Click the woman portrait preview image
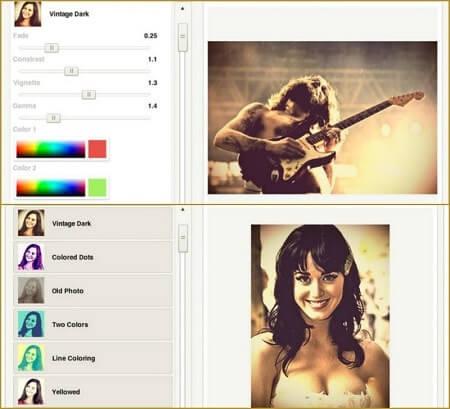The image size is (450, 409). pos(320,316)
